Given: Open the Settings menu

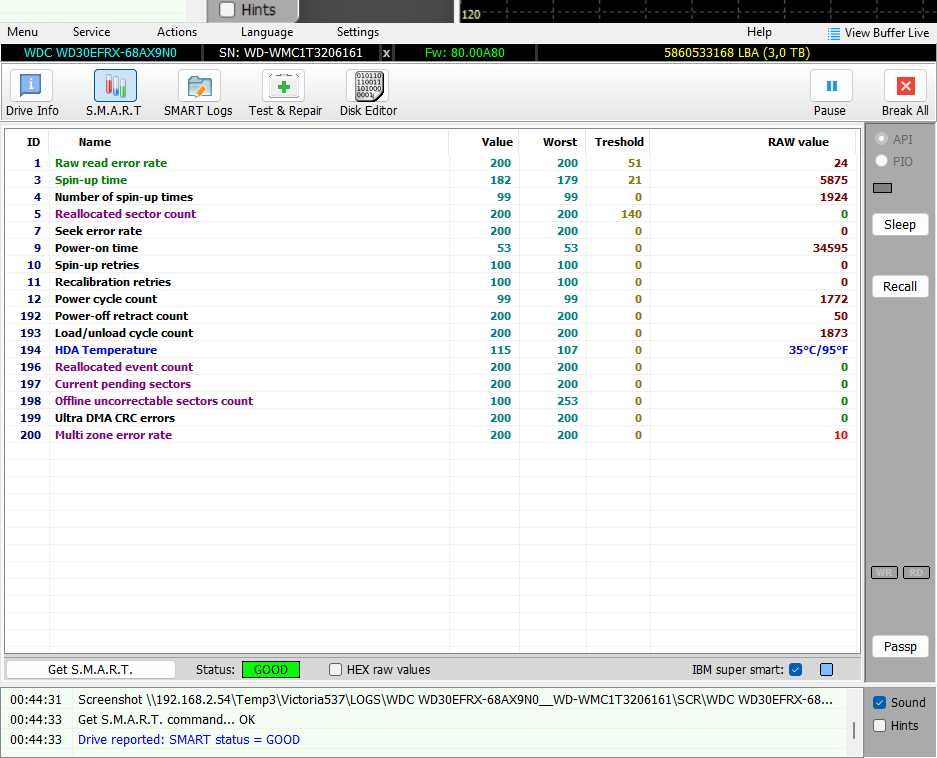Looking at the screenshot, I should point(357,32).
